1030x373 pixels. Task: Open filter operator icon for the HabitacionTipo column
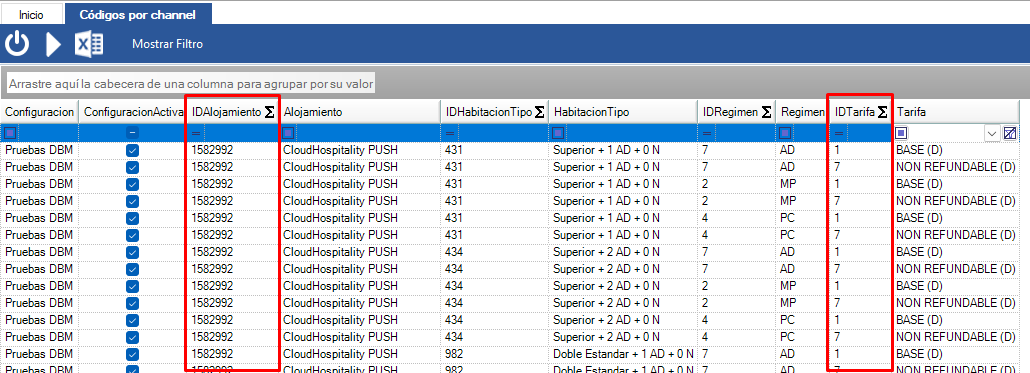558,133
